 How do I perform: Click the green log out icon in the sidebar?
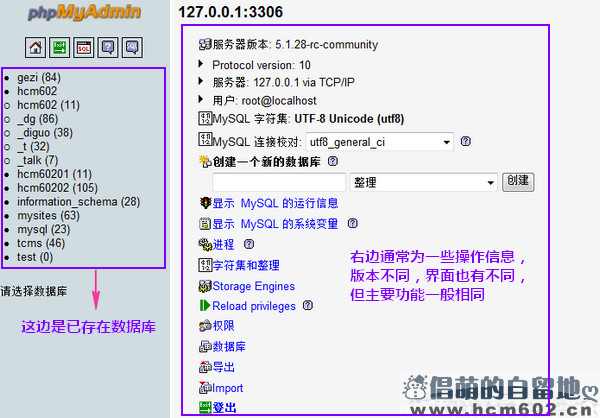60,47
